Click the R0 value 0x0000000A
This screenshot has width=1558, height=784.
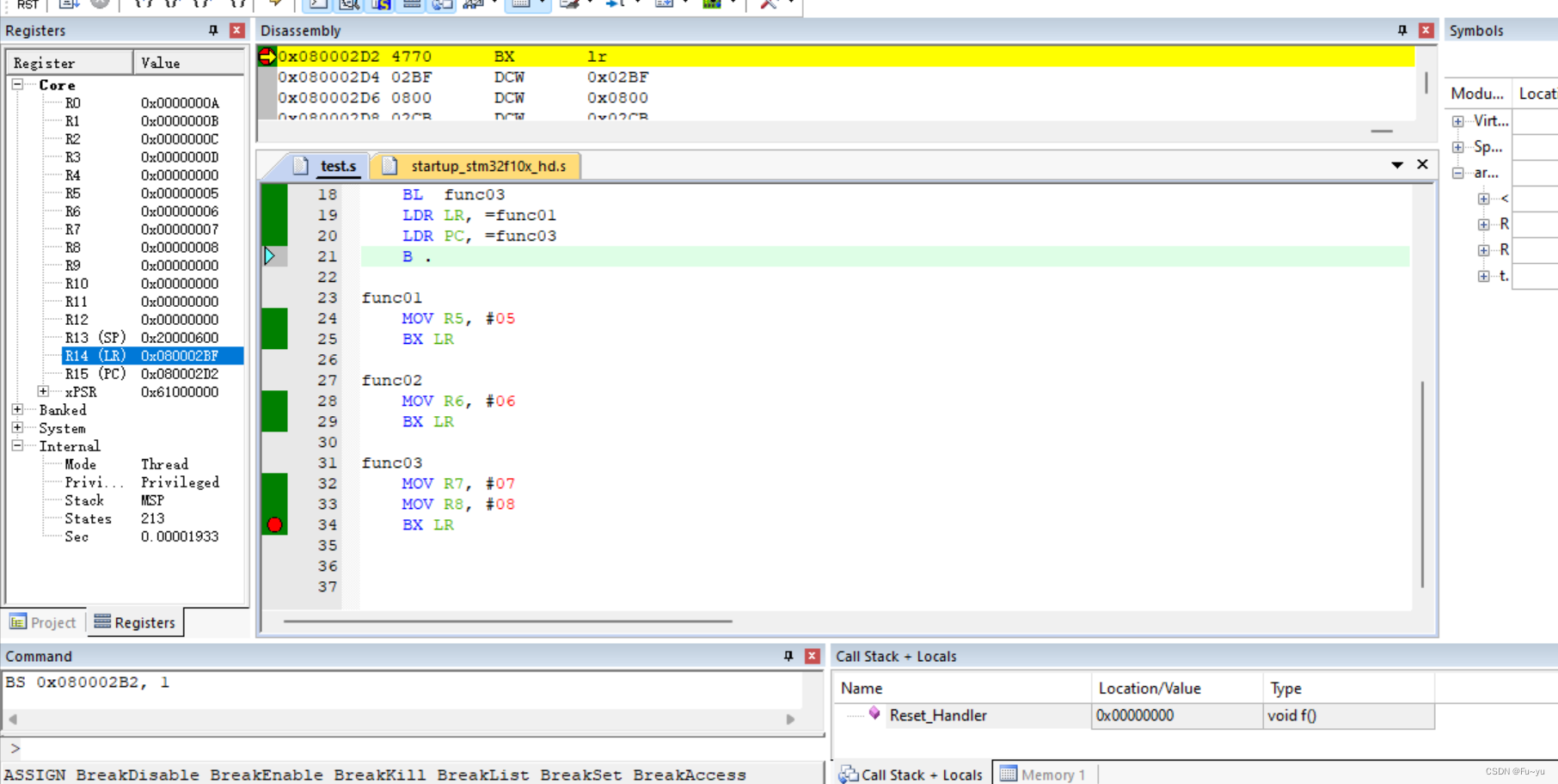click(x=180, y=103)
